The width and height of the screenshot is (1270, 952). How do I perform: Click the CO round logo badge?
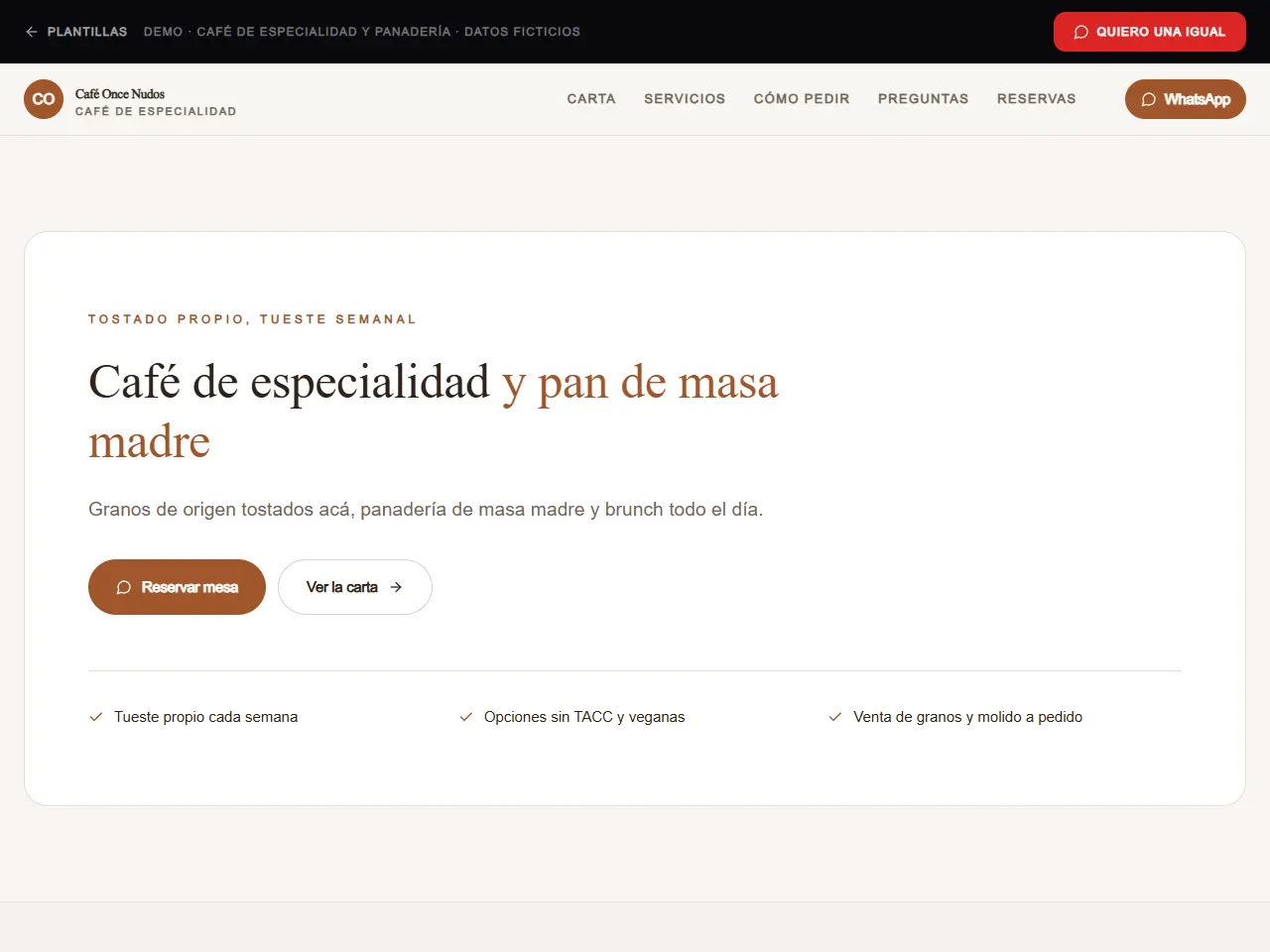point(44,99)
